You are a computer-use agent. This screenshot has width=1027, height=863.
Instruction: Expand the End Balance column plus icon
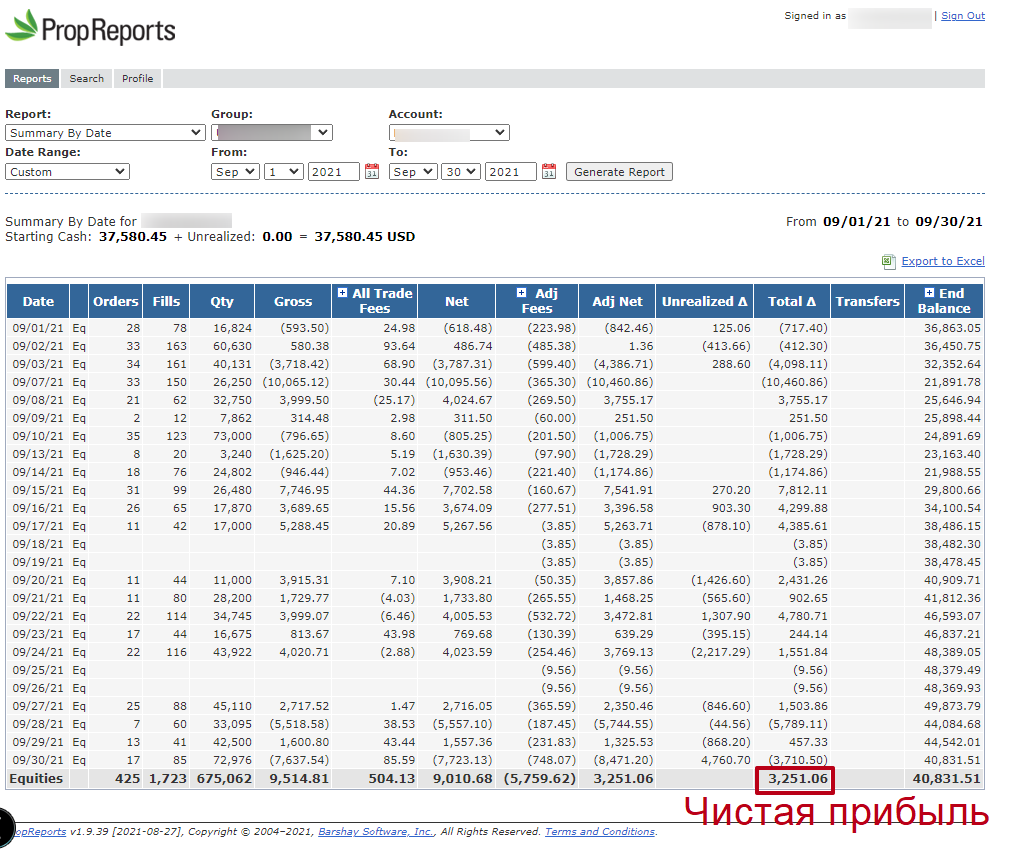(x=930, y=293)
